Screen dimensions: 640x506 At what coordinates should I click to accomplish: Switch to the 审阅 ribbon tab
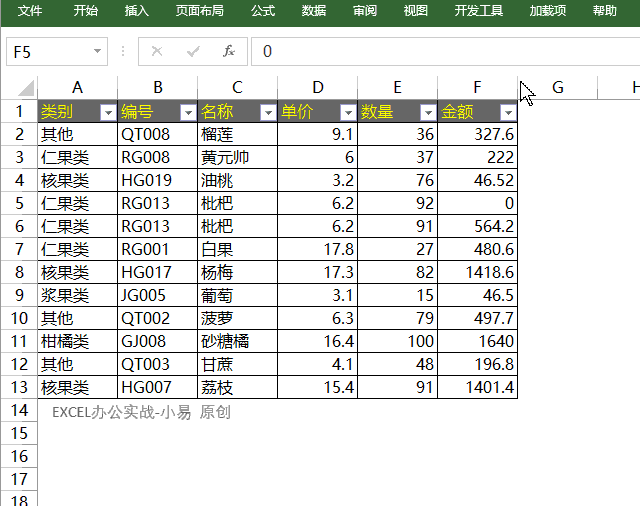click(365, 11)
